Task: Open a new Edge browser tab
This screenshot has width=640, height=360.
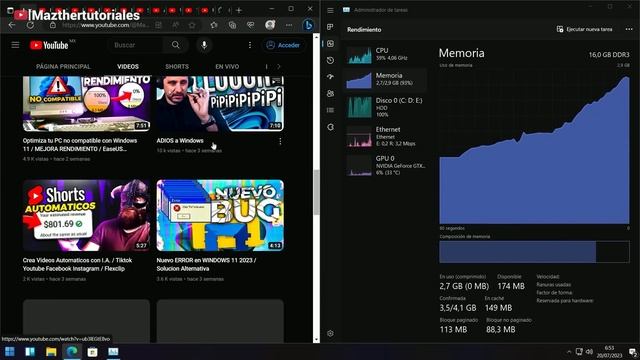Action: (x=239, y=10)
